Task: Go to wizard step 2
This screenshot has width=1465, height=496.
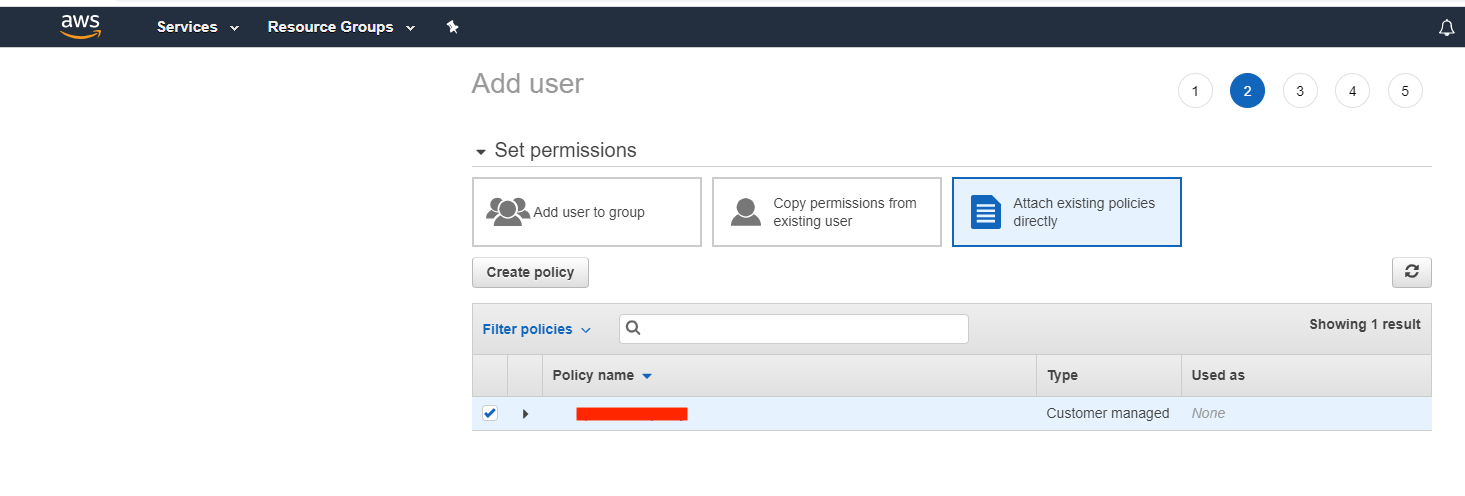Action: click(1247, 91)
